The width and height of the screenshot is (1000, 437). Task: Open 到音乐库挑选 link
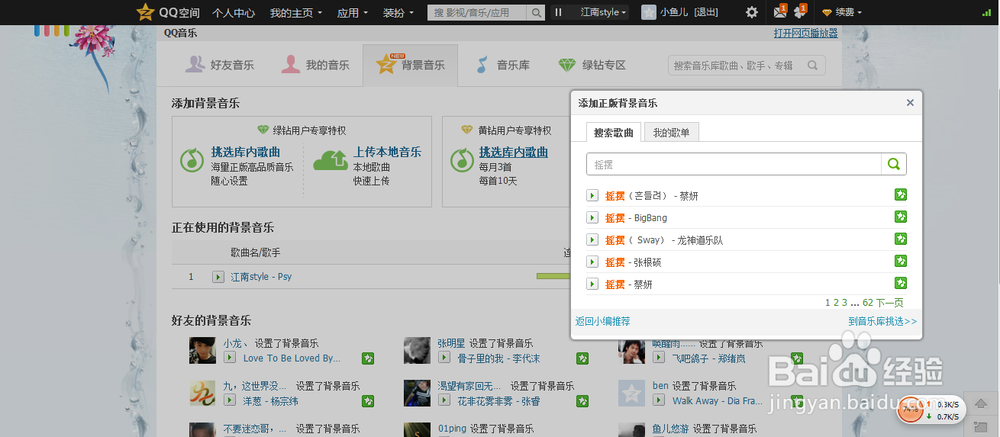[883, 322]
